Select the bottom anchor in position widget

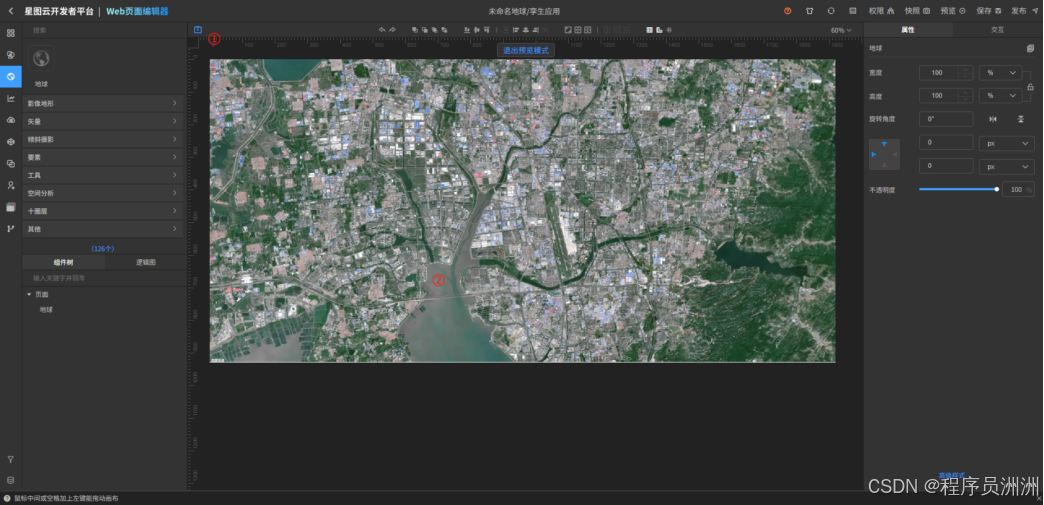pyautogui.click(x=884, y=165)
